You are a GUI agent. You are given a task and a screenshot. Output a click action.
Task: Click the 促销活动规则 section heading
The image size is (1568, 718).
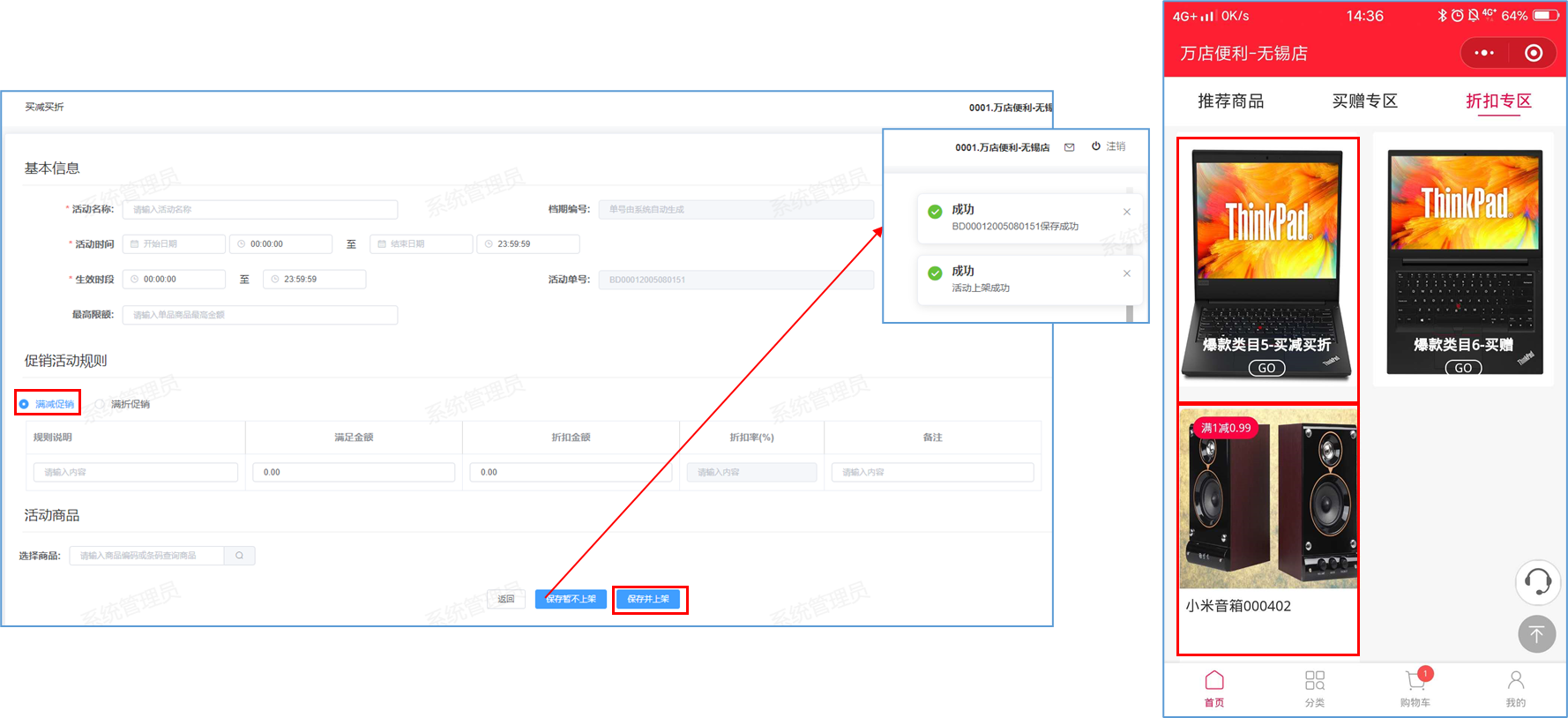[x=66, y=361]
